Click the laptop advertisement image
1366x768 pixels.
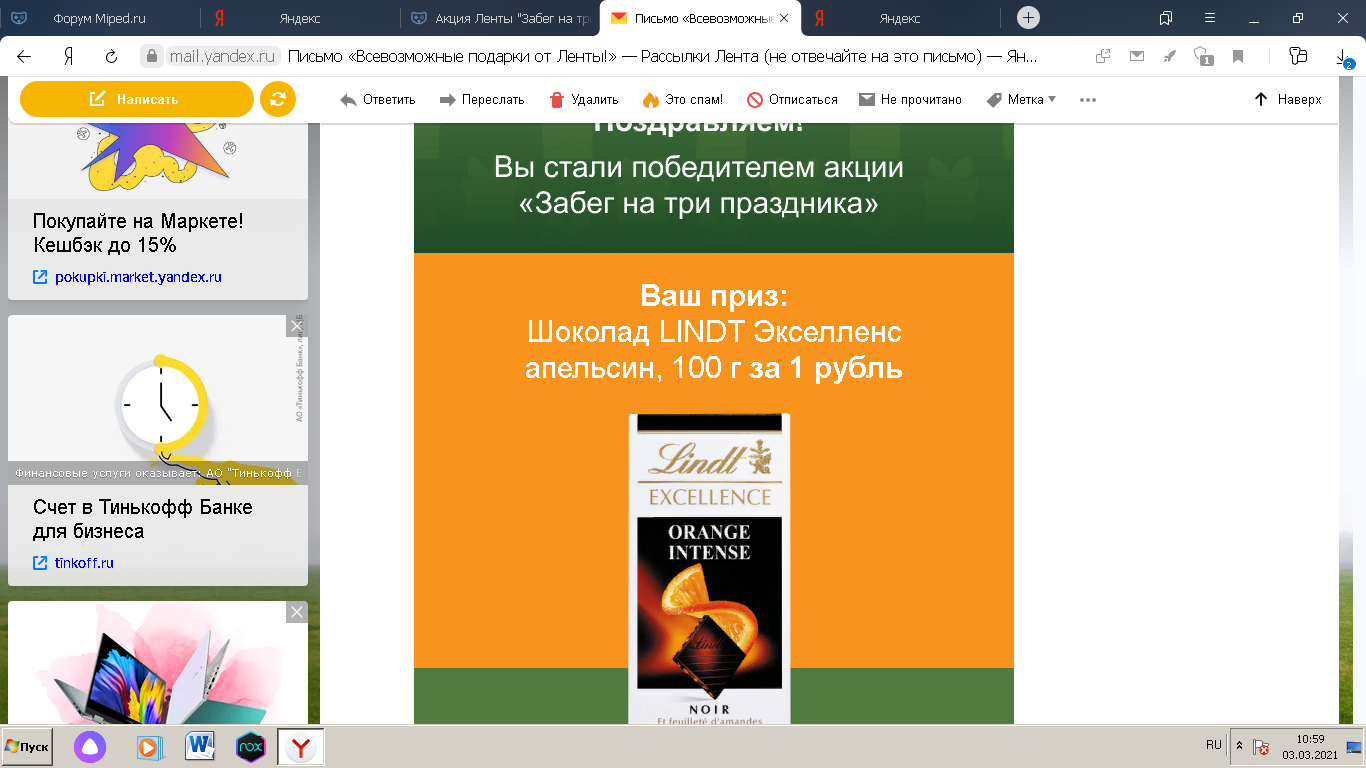[158, 663]
